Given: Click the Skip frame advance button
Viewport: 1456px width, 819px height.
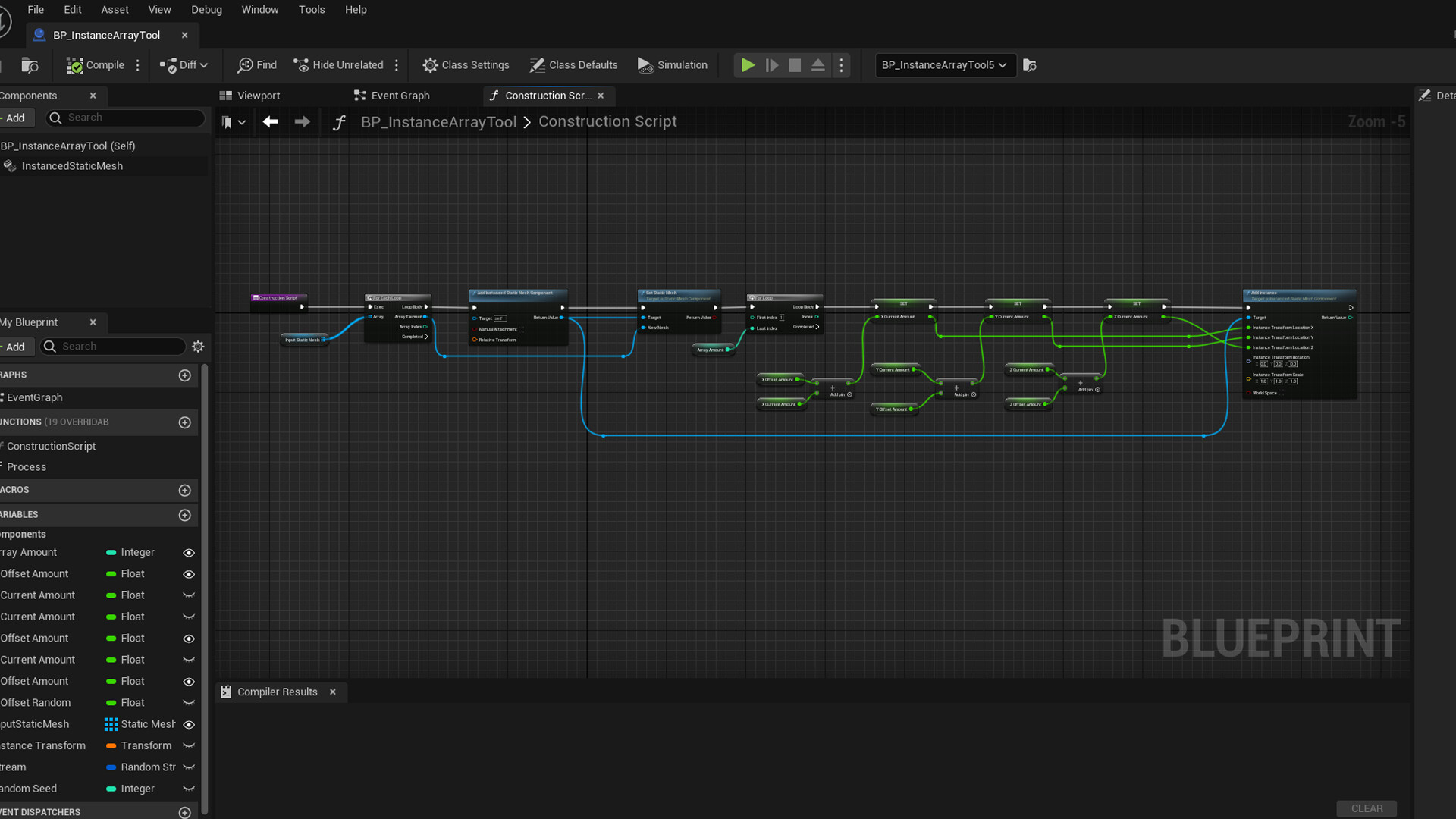Looking at the screenshot, I should (x=772, y=65).
